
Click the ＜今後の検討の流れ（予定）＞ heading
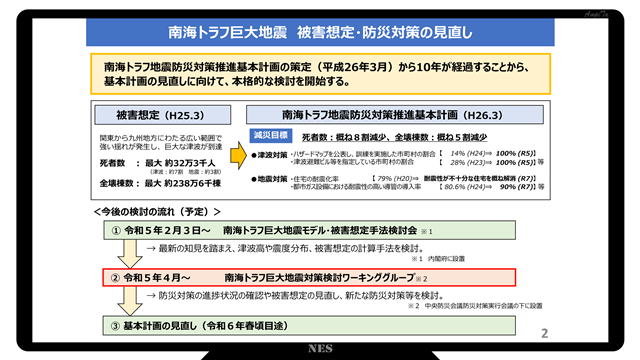pyautogui.click(x=157, y=211)
